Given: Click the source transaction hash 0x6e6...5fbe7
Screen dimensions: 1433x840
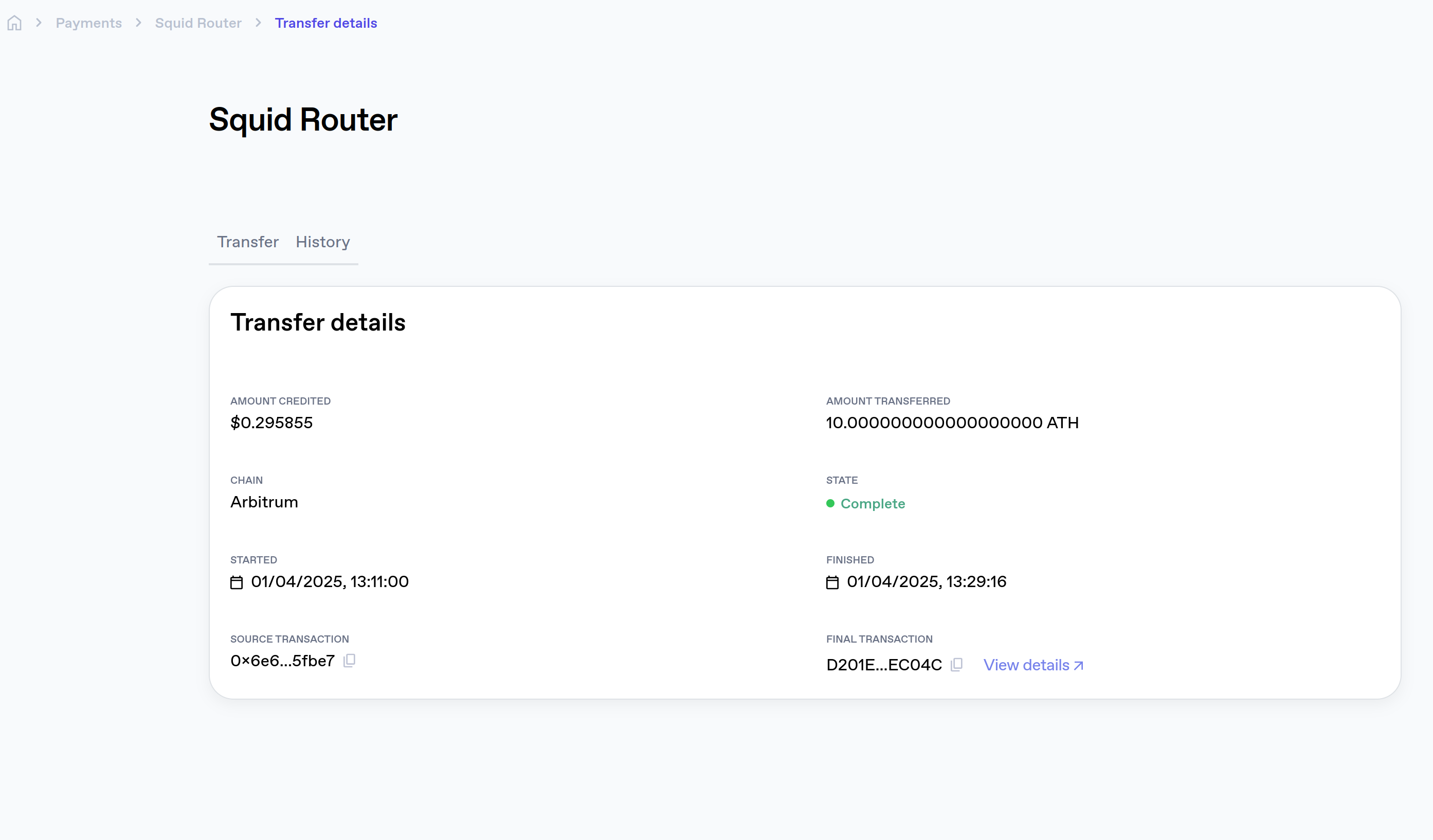Looking at the screenshot, I should (283, 661).
